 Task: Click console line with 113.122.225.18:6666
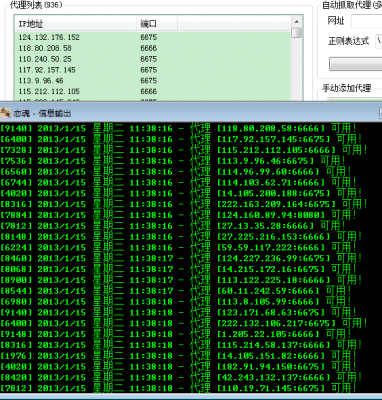(x=181, y=280)
